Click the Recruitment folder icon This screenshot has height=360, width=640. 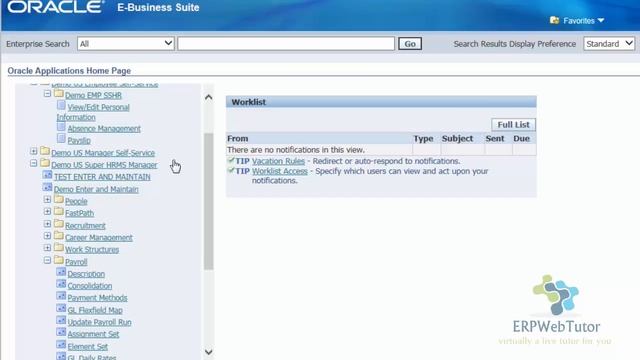pyautogui.click(x=59, y=224)
